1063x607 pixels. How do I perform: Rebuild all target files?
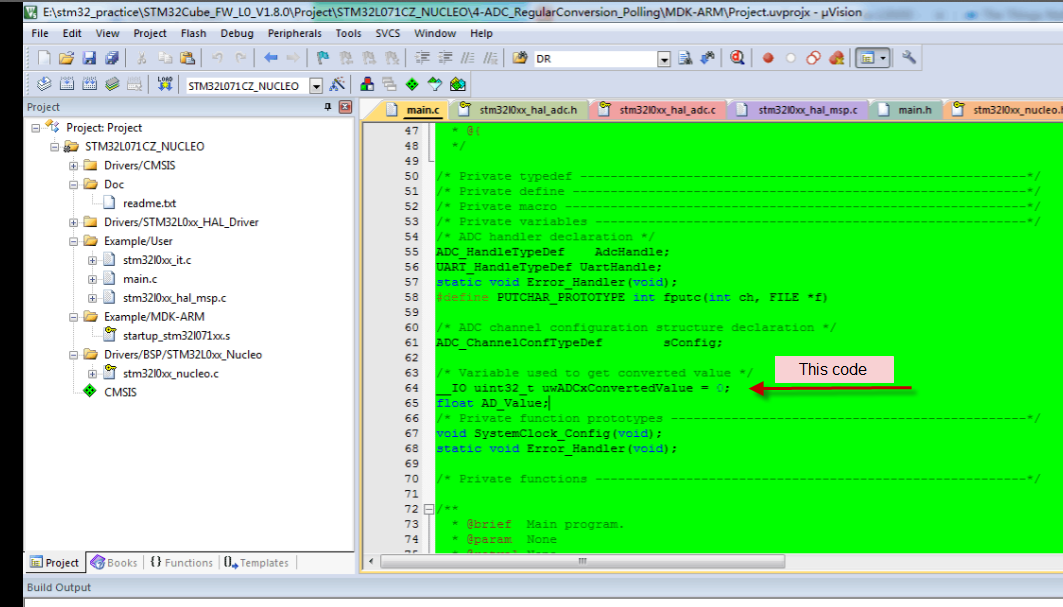tap(89, 85)
